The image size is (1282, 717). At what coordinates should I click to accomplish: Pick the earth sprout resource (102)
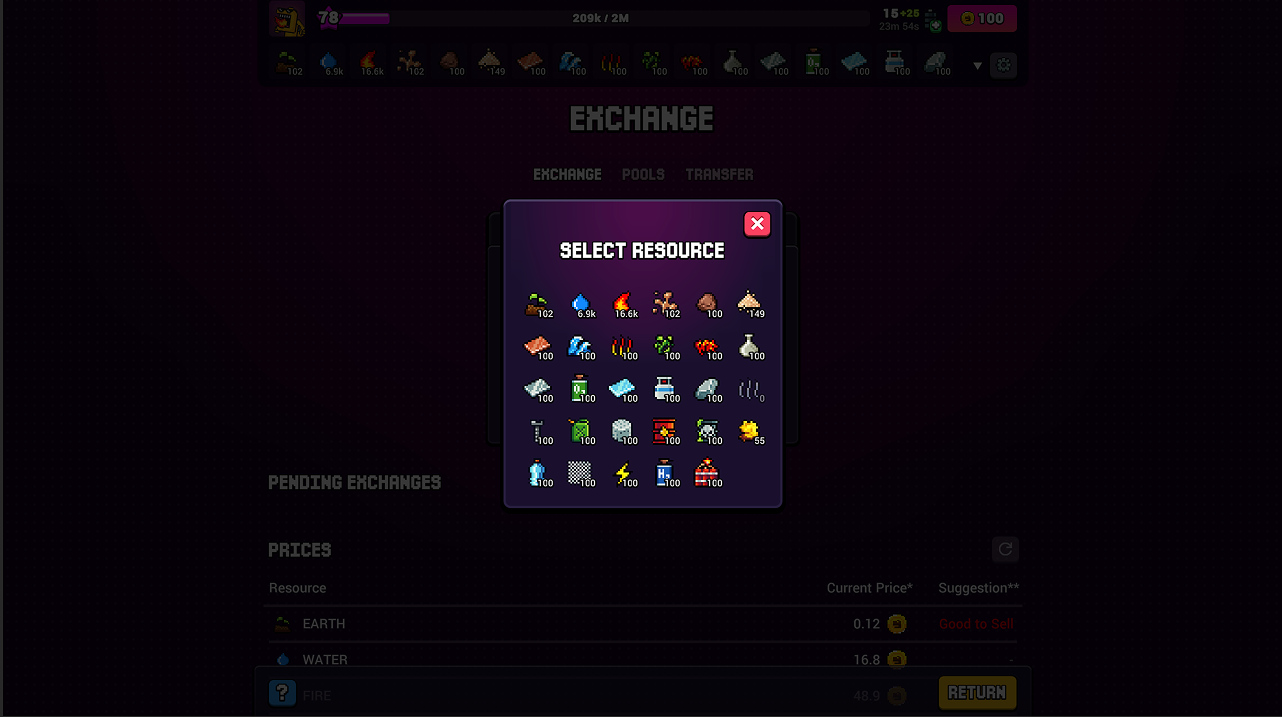click(538, 304)
